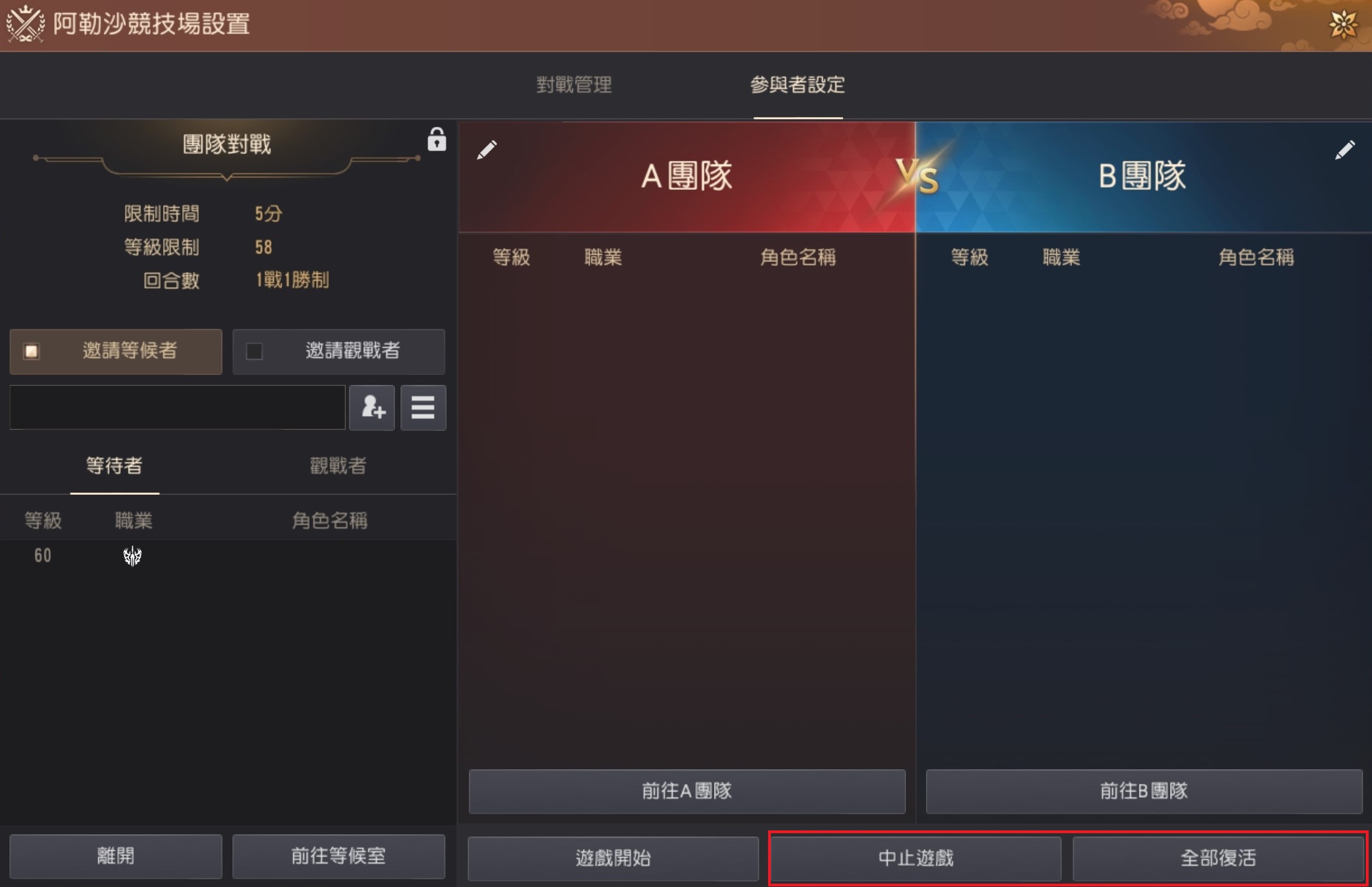
Task: Switch to the 參與者設定 tab
Action: click(797, 85)
